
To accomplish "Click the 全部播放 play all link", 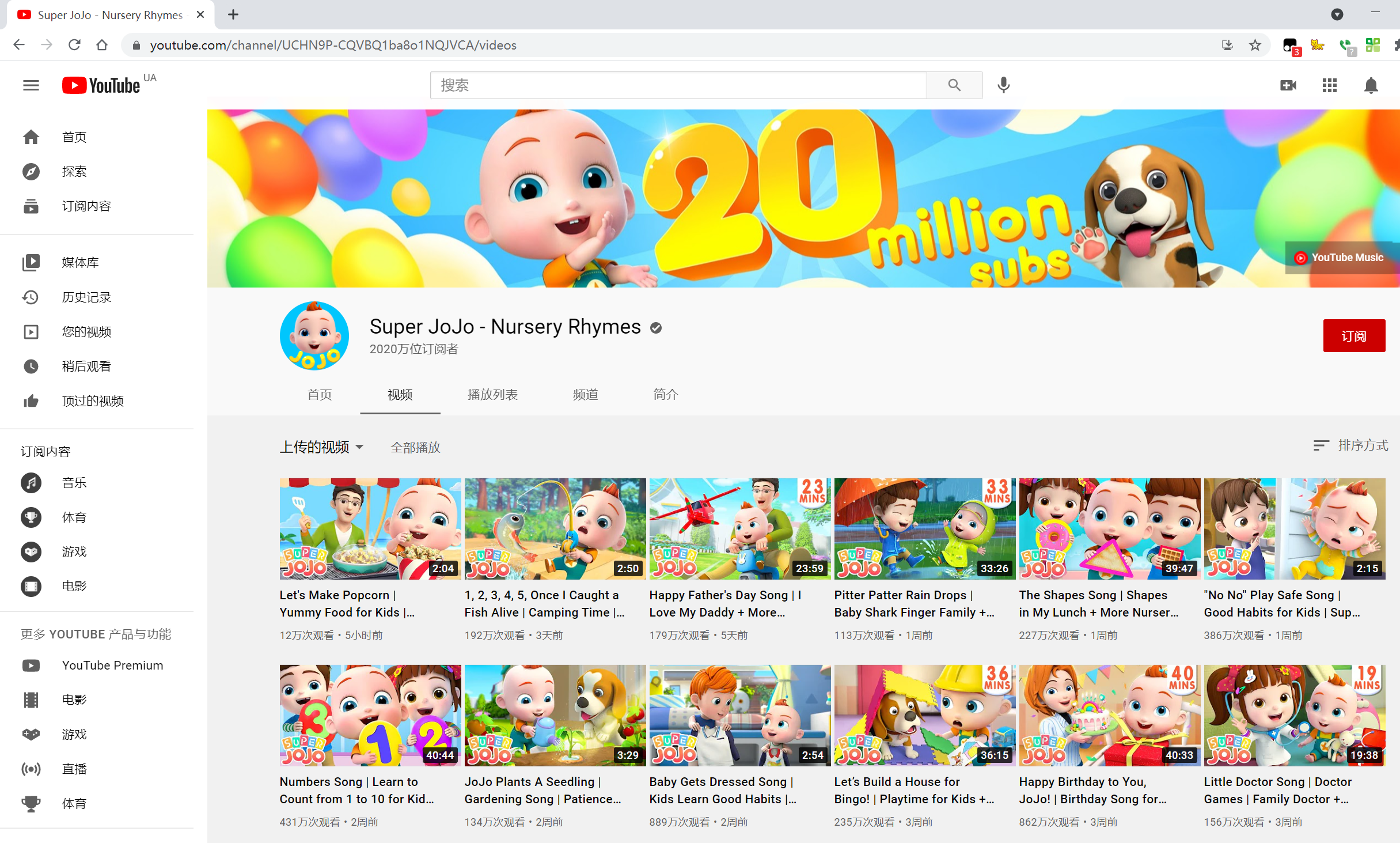I will pyautogui.click(x=415, y=447).
